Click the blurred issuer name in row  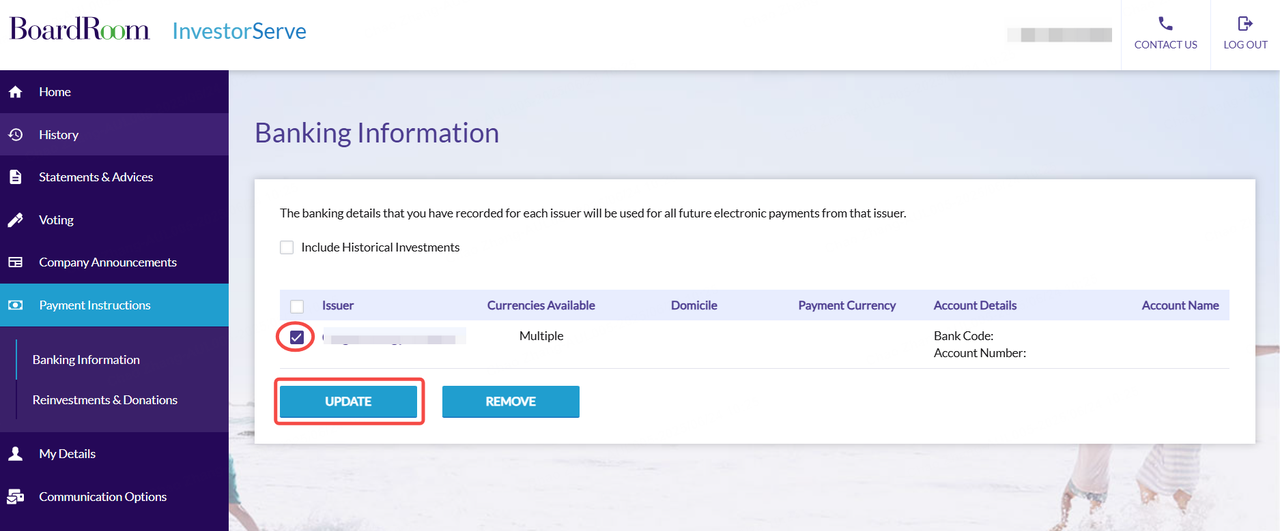(394, 337)
